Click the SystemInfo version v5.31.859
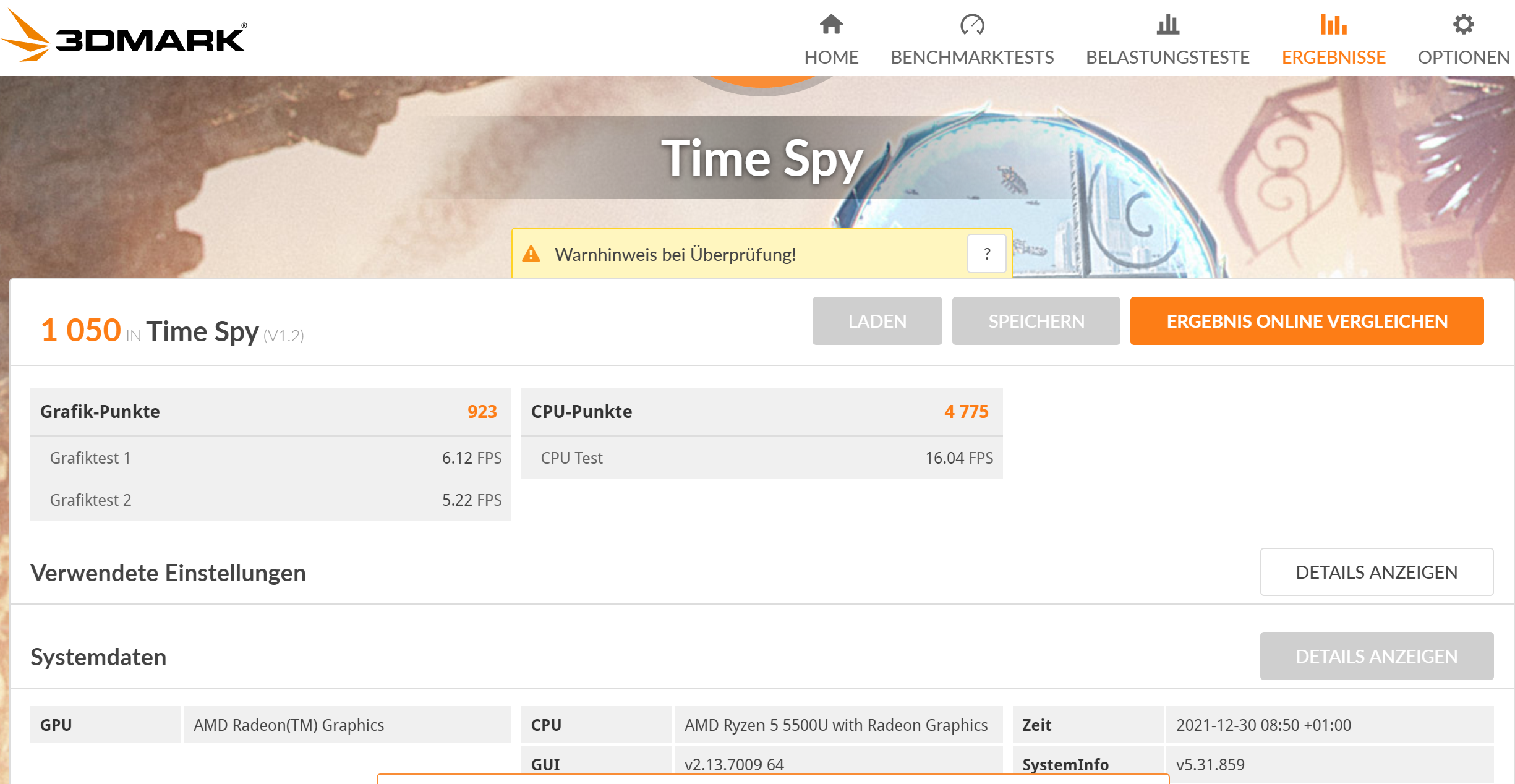The height and width of the screenshot is (784, 1515). coord(1210,765)
